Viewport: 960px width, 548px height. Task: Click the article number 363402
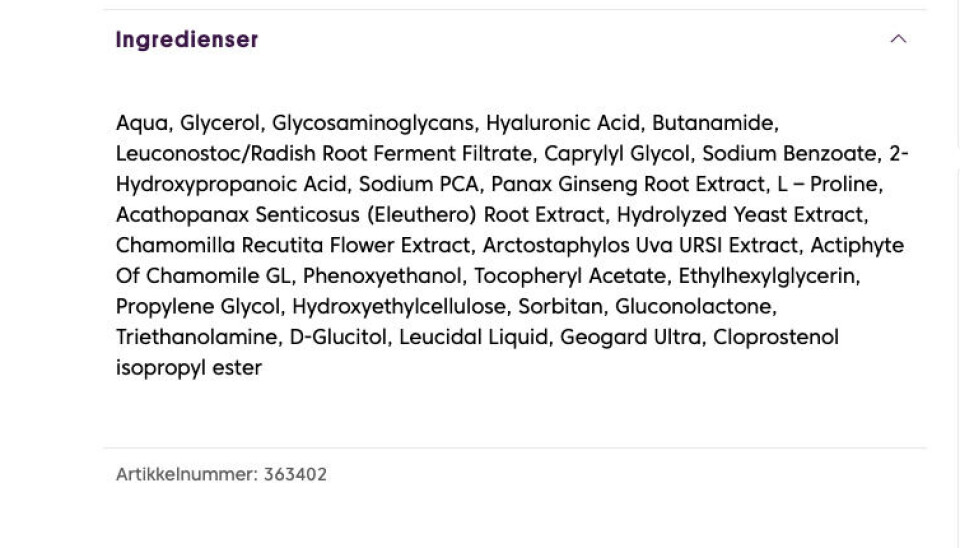295,474
